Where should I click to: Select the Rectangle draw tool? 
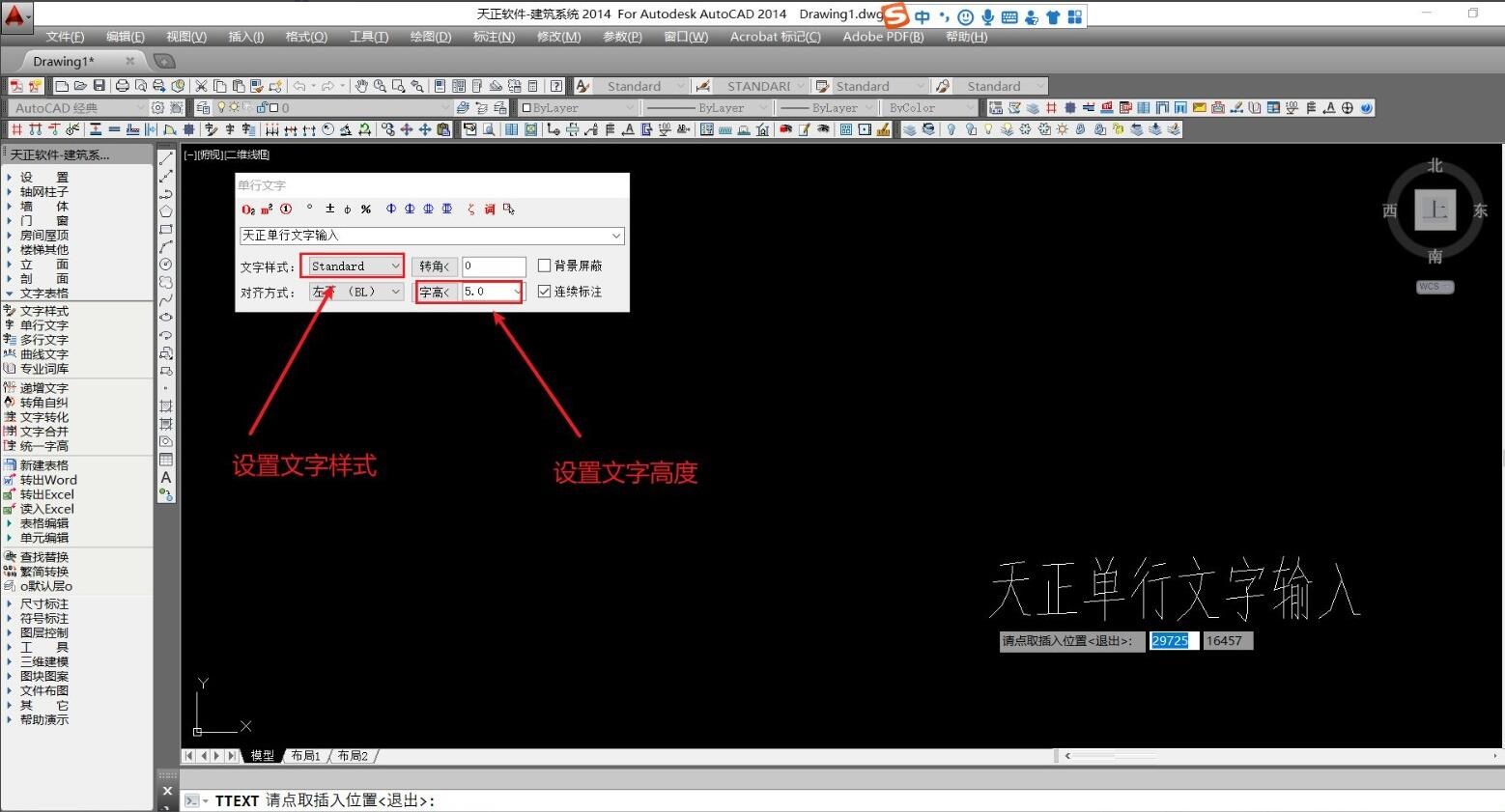(166, 230)
